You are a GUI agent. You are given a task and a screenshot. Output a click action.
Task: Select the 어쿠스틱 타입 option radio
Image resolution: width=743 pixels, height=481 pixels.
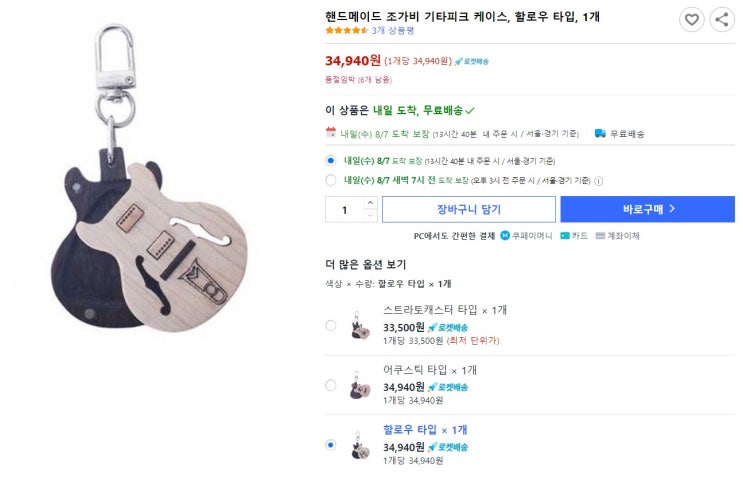pyautogui.click(x=331, y=385)
